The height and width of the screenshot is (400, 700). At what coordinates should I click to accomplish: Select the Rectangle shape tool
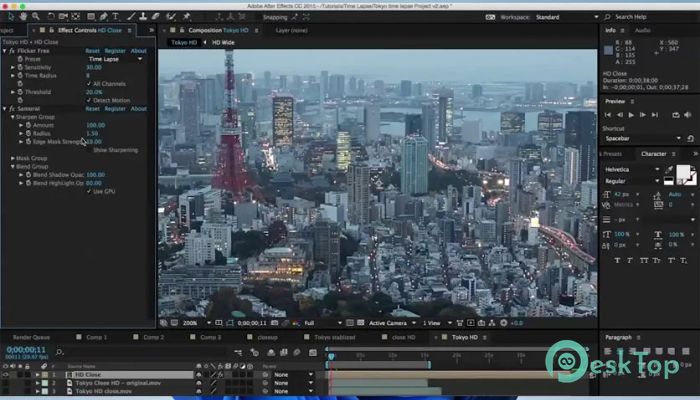click(91, 17)
